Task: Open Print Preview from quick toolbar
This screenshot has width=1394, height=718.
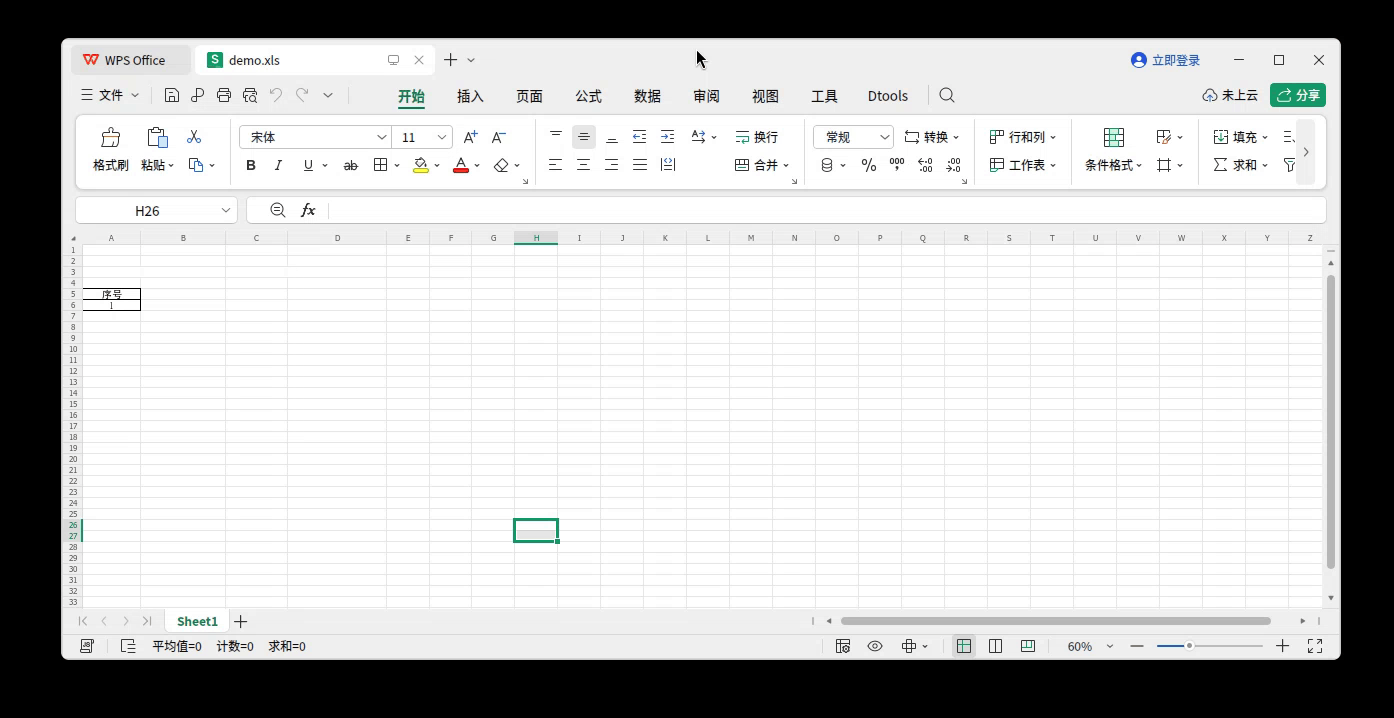Action: tap(250, 95)
